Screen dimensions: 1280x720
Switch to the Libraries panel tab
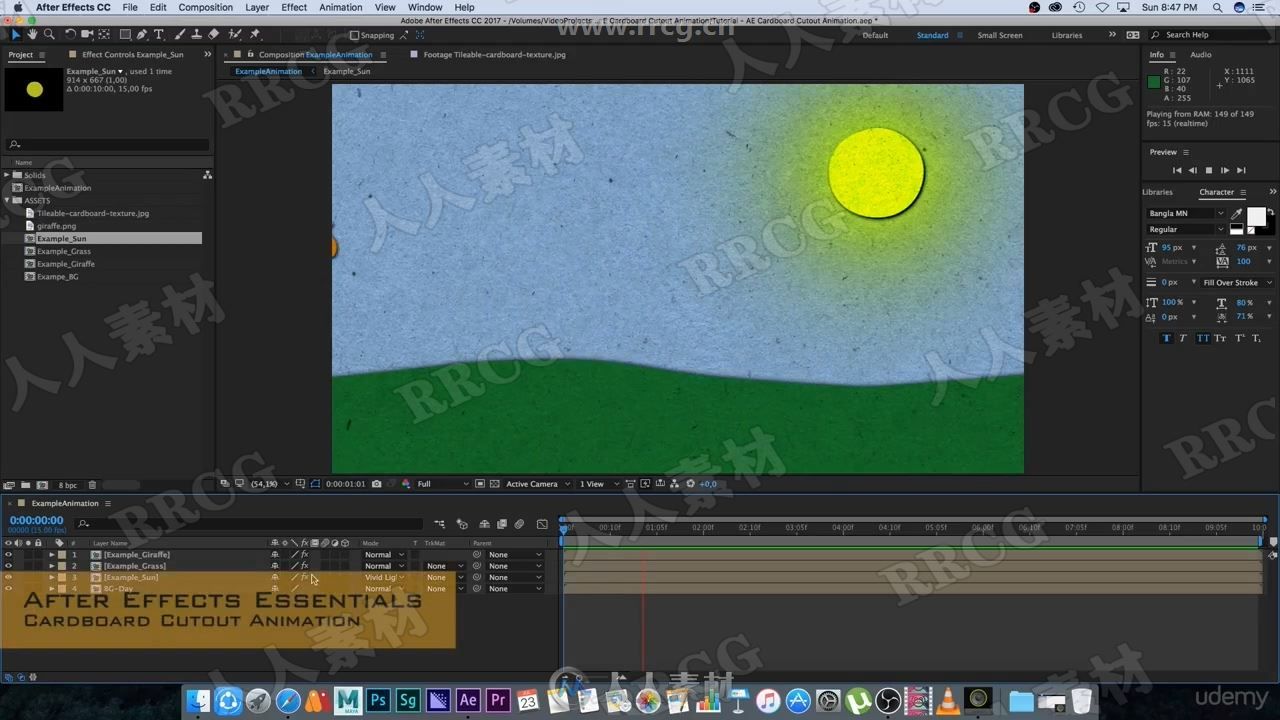coord(1158,192)
